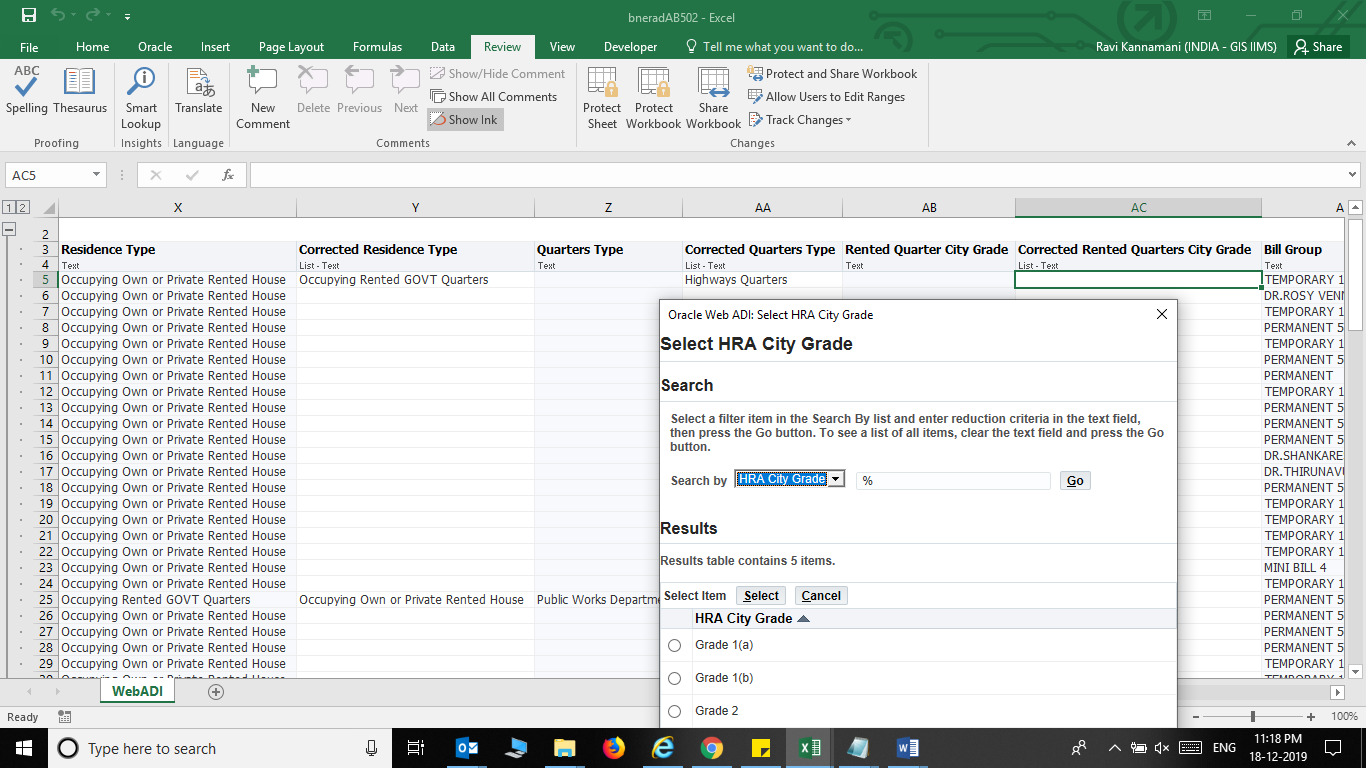1366x768 pixels.
Task: Click Protect Sheet
Action: (602, 98)
